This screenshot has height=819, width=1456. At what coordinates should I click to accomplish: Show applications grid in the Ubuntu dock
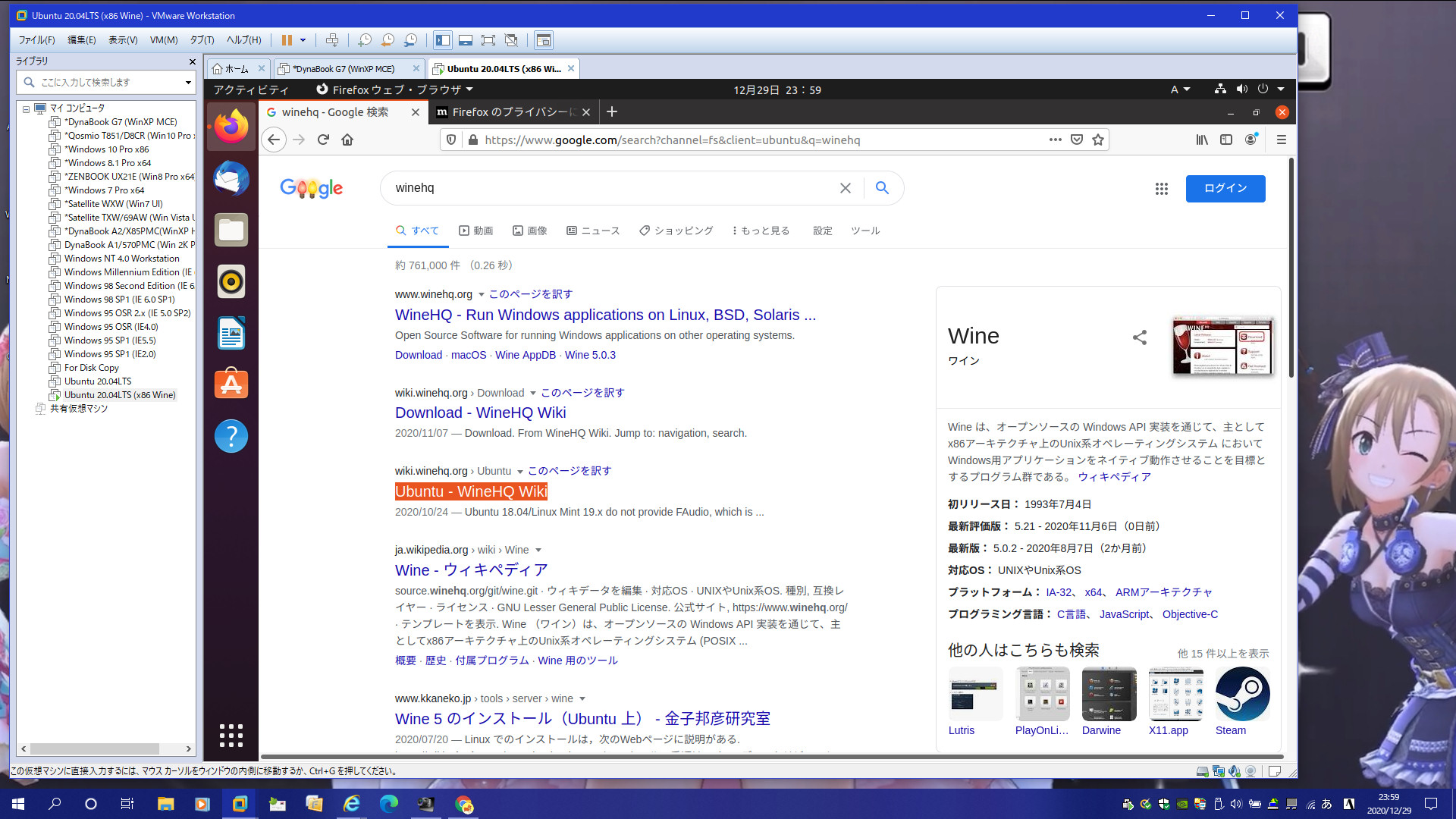pyautogui.click(x=231, y=735)
